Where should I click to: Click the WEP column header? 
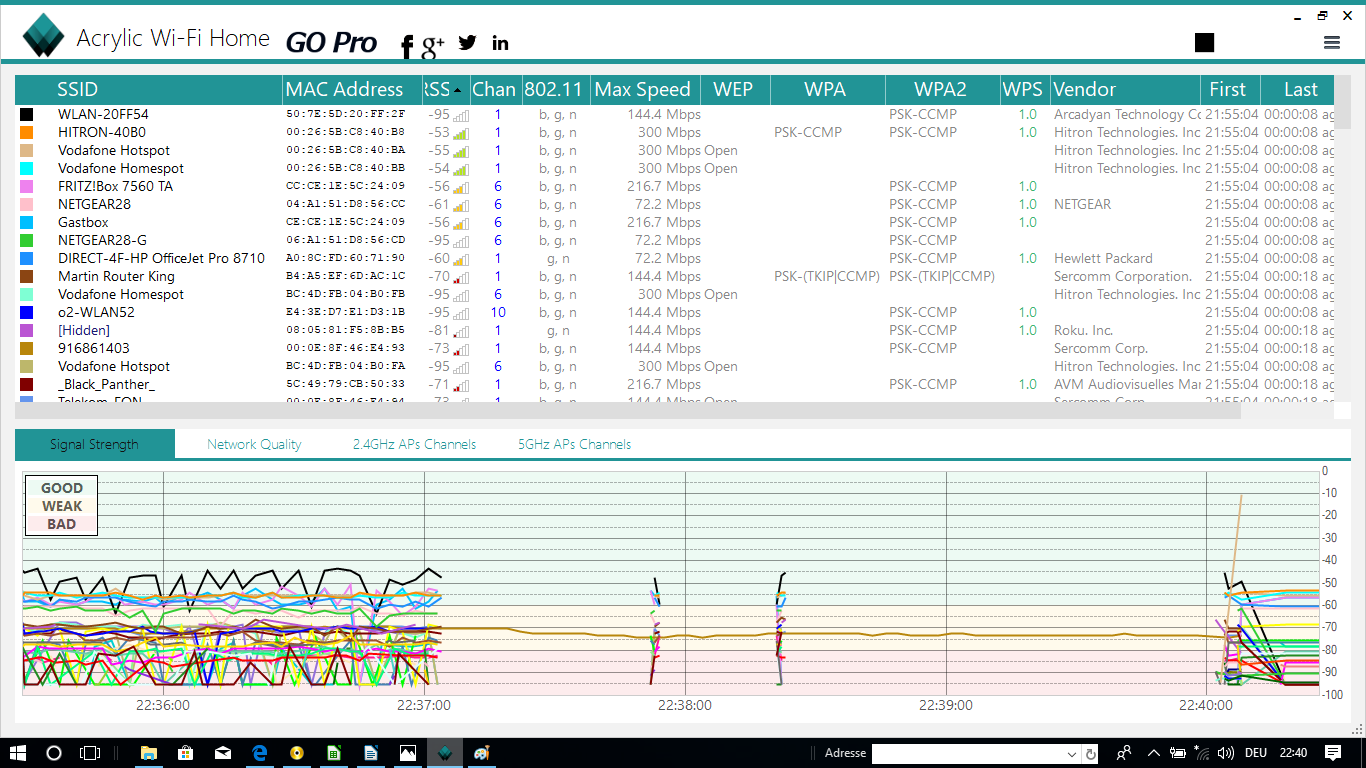tap(735, 90)
